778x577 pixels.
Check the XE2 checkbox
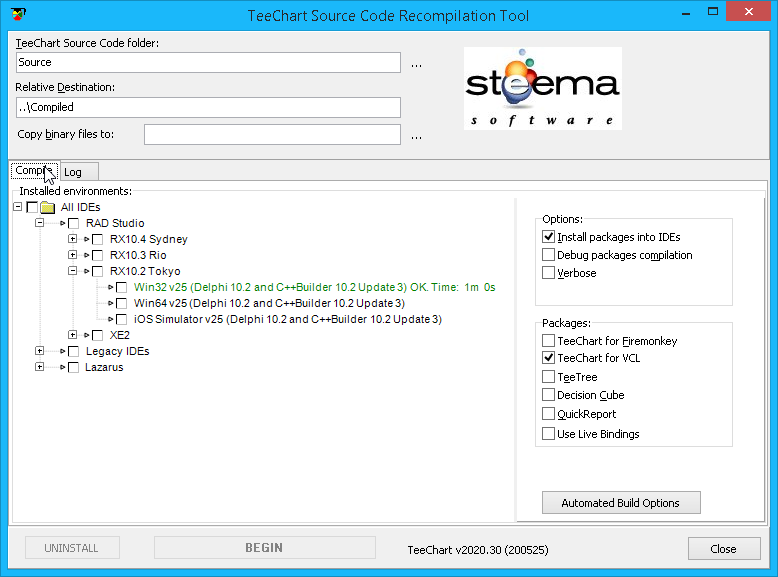point(98,335)
